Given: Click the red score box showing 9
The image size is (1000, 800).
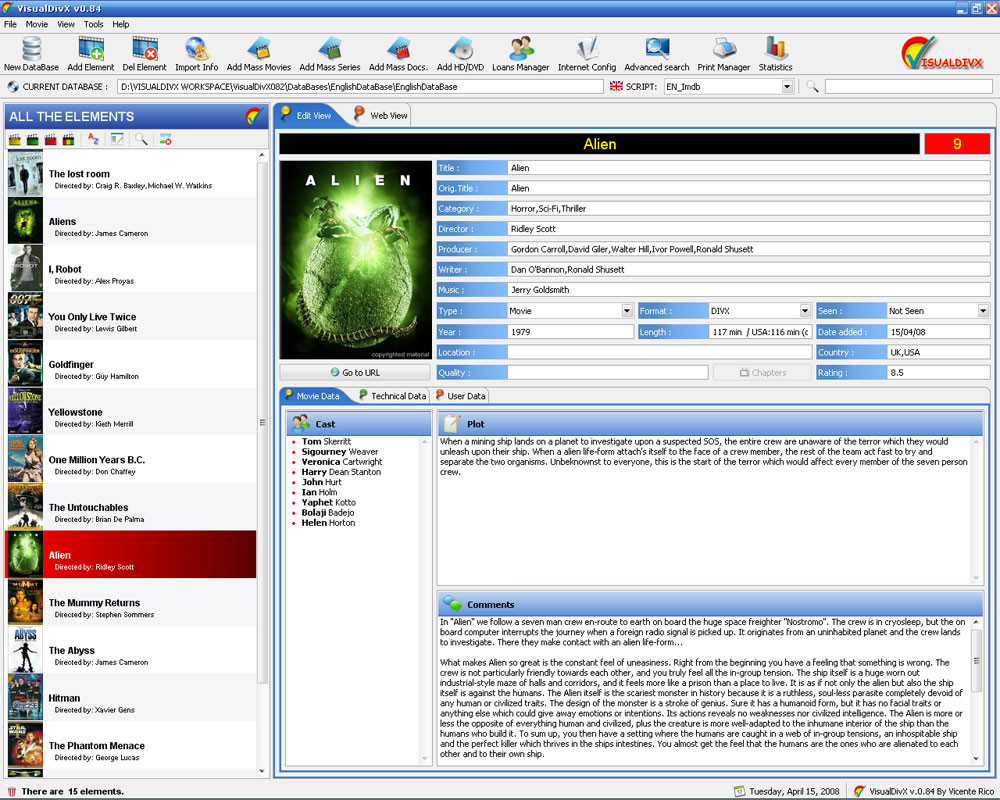Looking at the screenshot, I should (x=957, y=144).
